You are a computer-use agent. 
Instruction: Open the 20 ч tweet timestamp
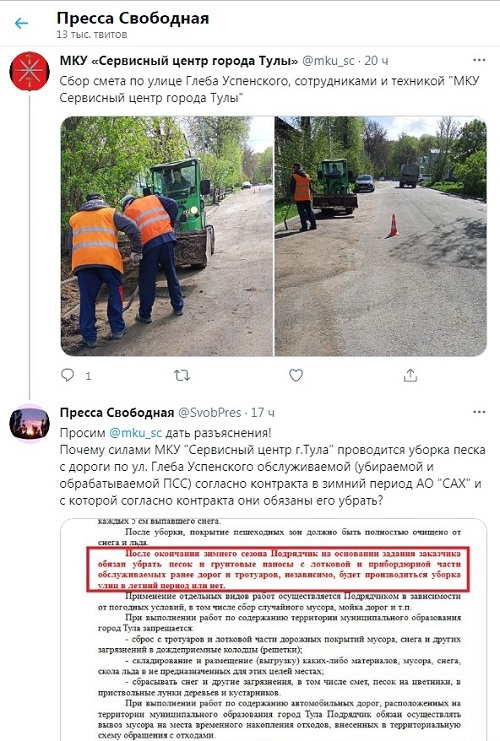[x=377, y=60]
